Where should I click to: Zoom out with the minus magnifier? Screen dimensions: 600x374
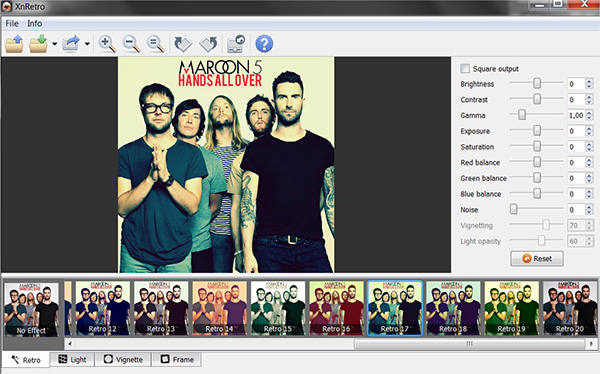coord(131,44)
